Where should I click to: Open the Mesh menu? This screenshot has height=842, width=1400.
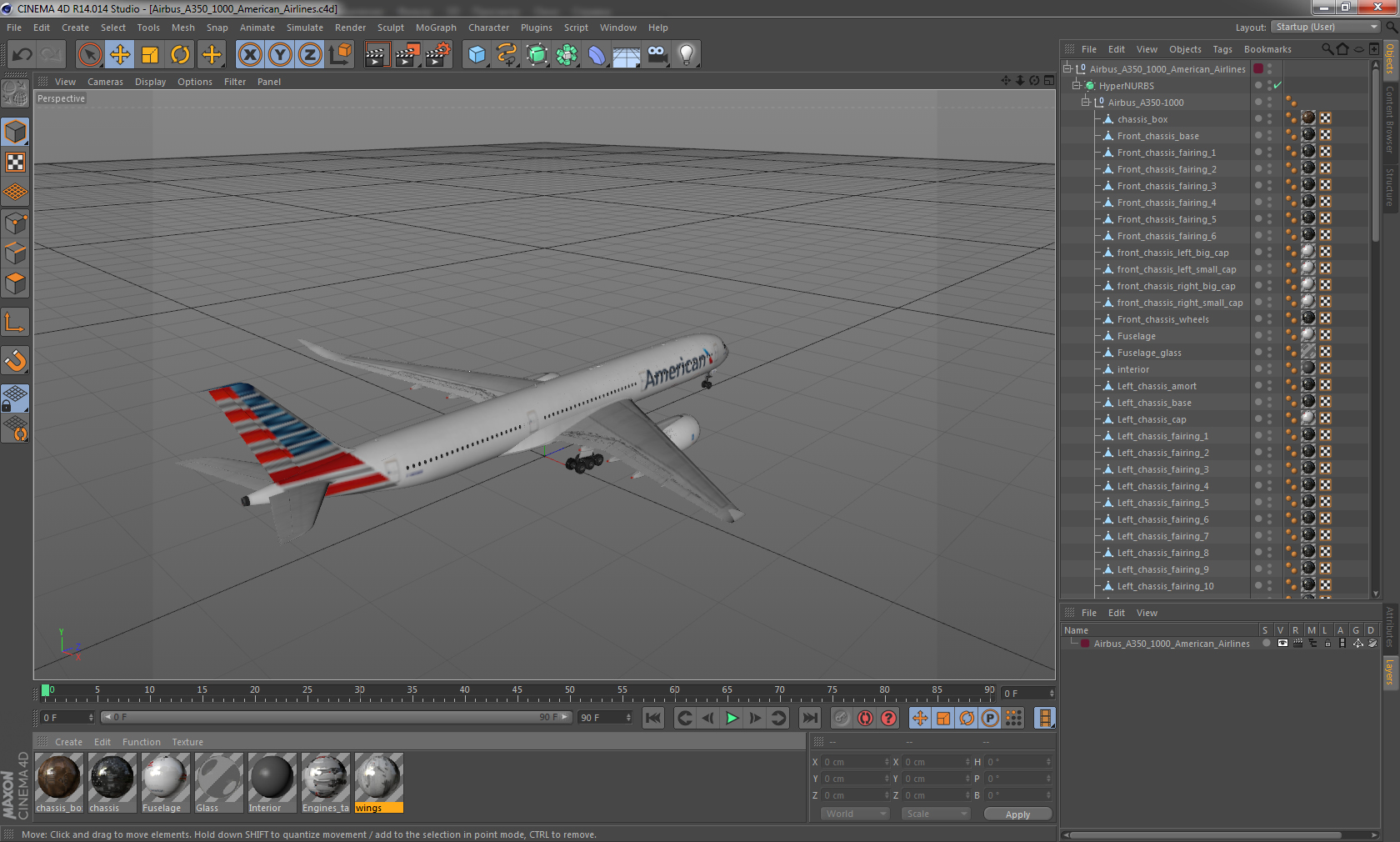tap(183, 28)
